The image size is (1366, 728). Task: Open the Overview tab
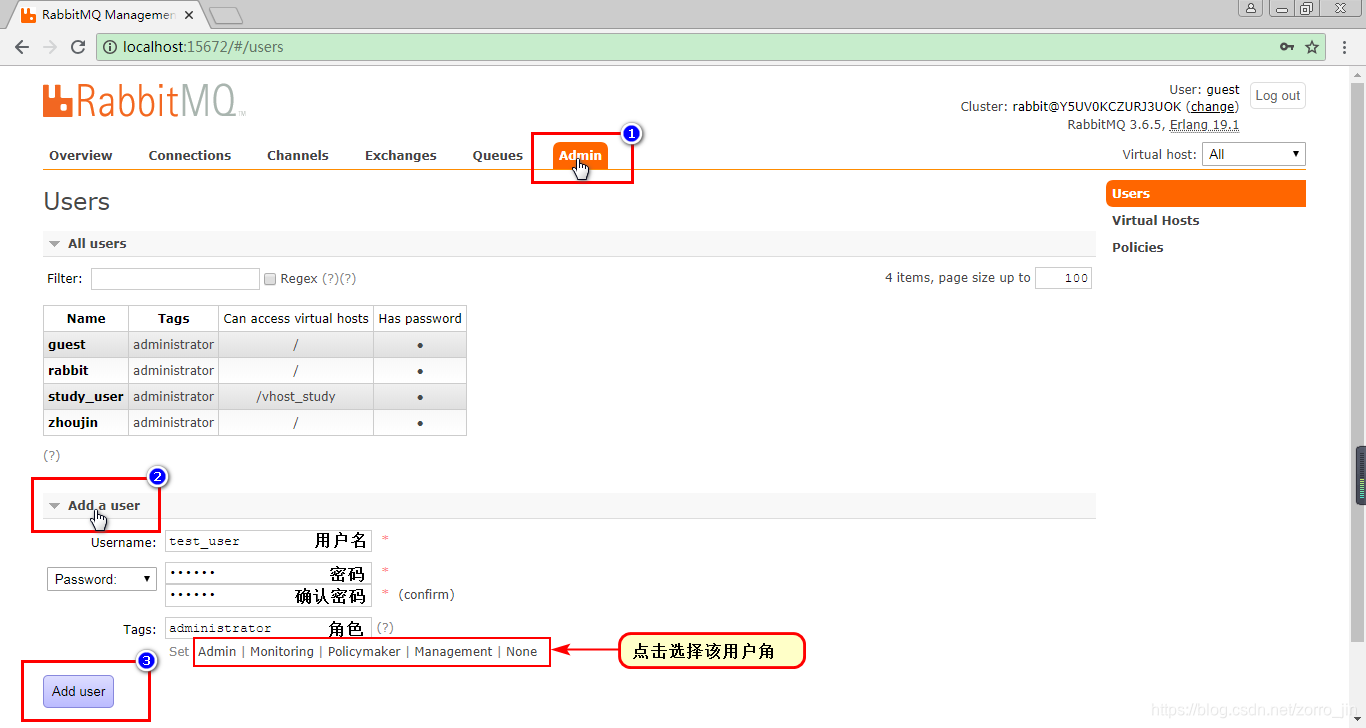click(x=81, y=155)
